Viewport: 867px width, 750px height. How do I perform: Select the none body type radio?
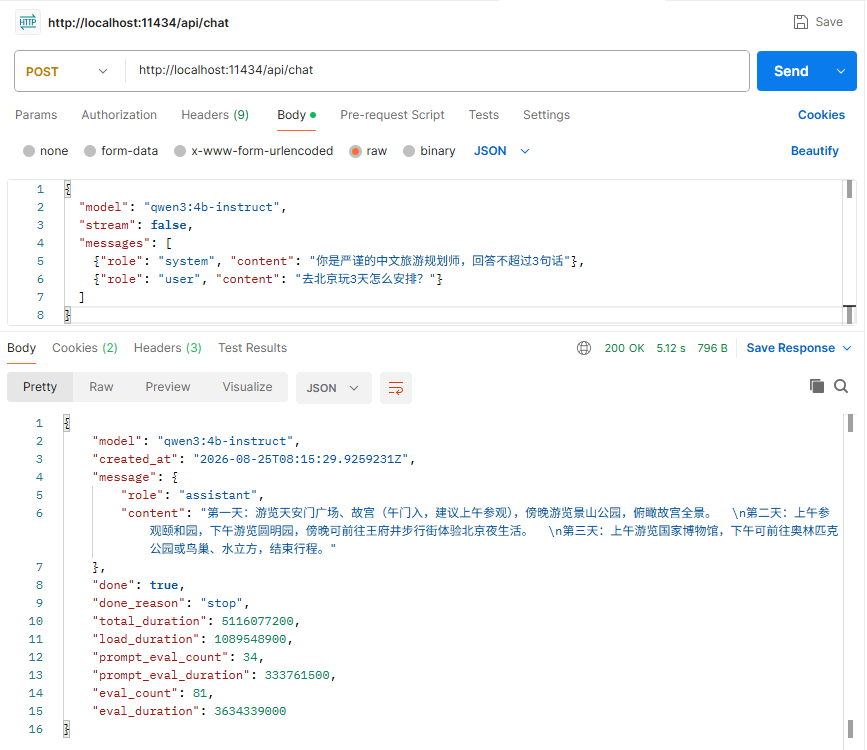[29, 151]
